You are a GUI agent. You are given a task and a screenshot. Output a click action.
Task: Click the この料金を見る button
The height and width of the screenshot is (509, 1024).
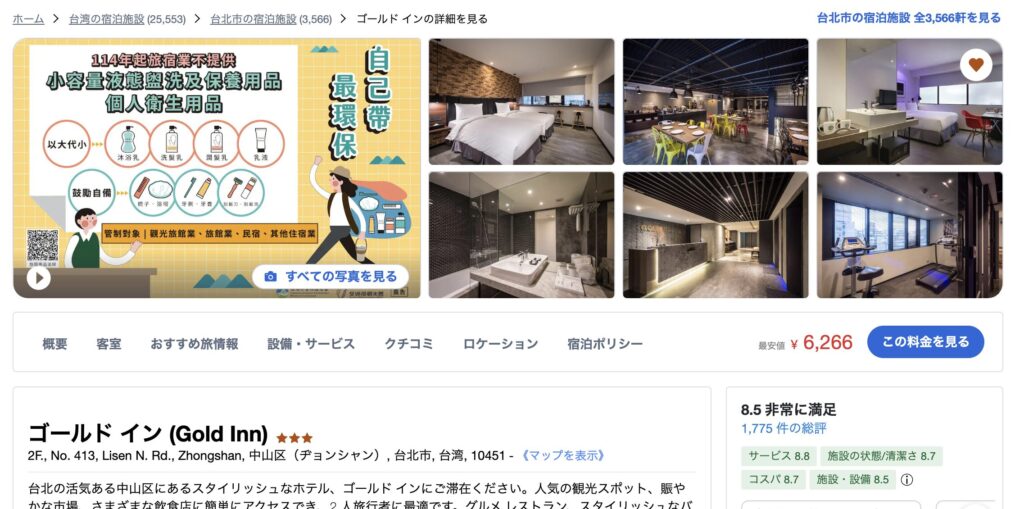click(925, 342)
